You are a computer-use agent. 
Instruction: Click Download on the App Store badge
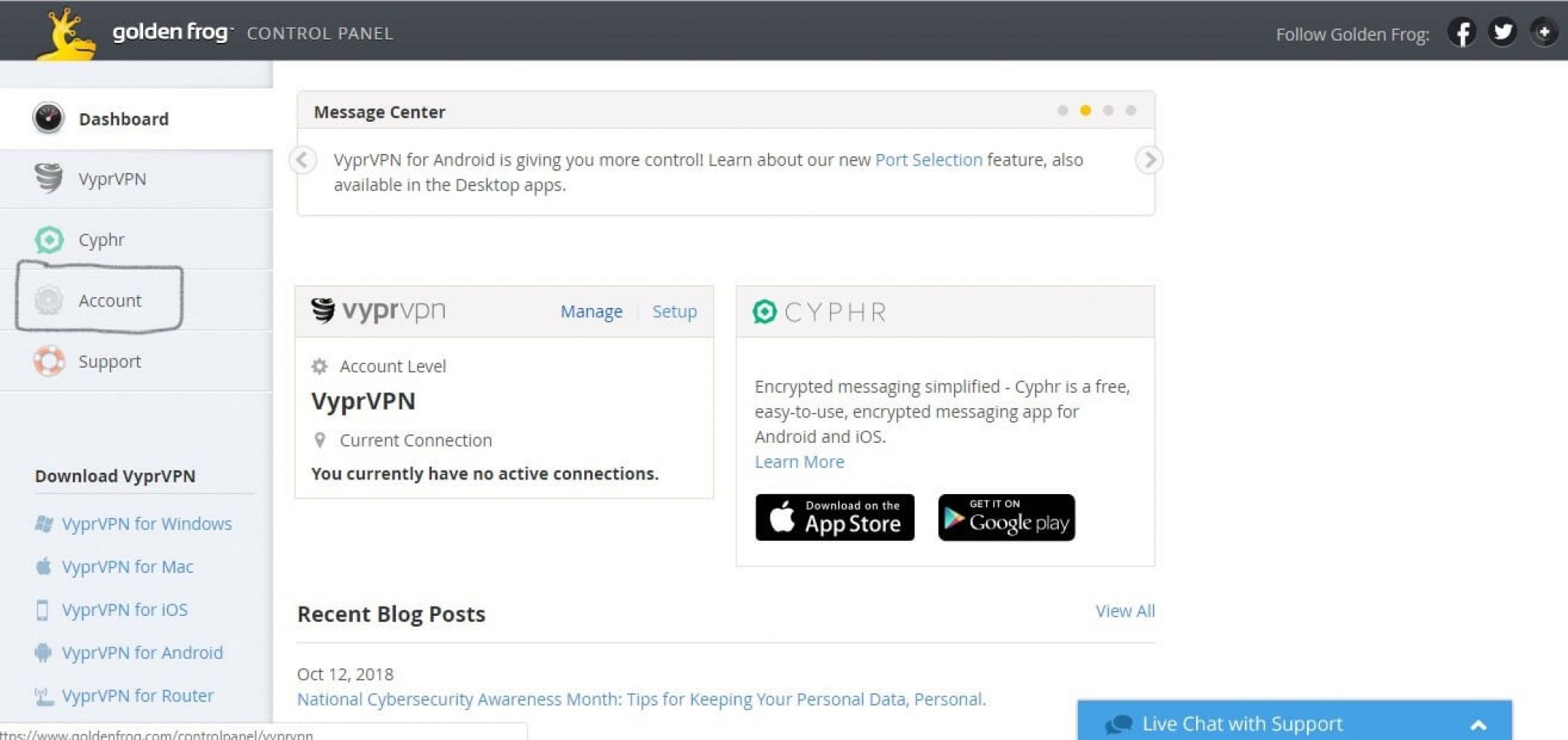coord(835,517)
